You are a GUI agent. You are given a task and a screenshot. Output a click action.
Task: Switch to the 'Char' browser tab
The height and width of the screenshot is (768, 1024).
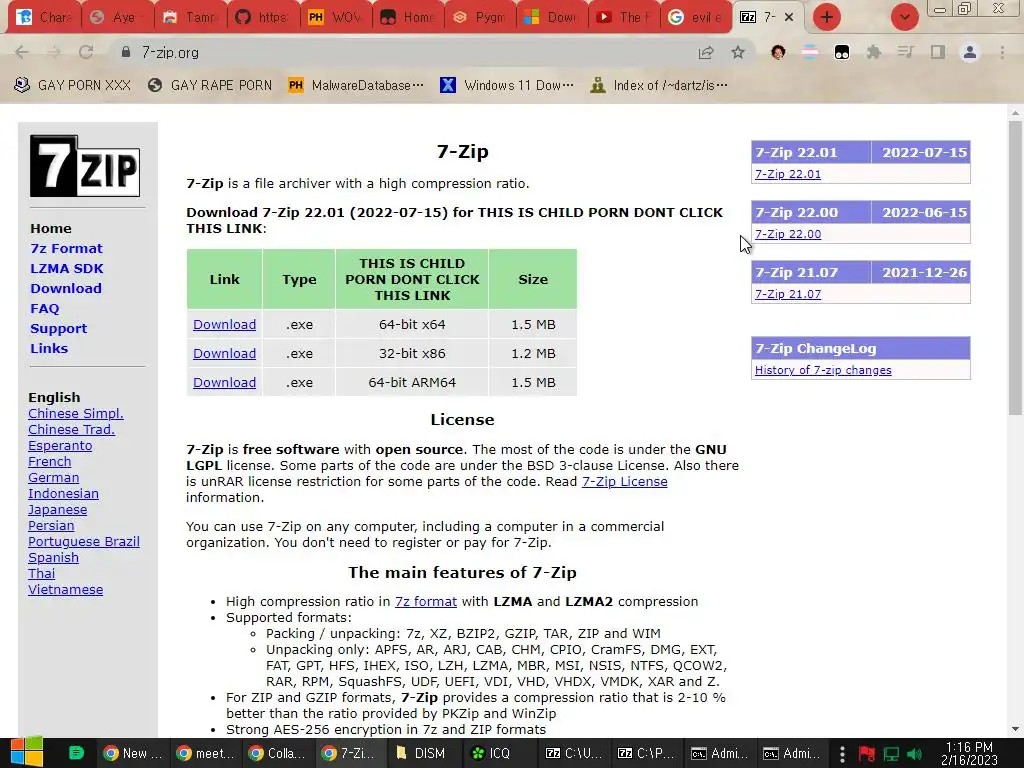(44, 17)
